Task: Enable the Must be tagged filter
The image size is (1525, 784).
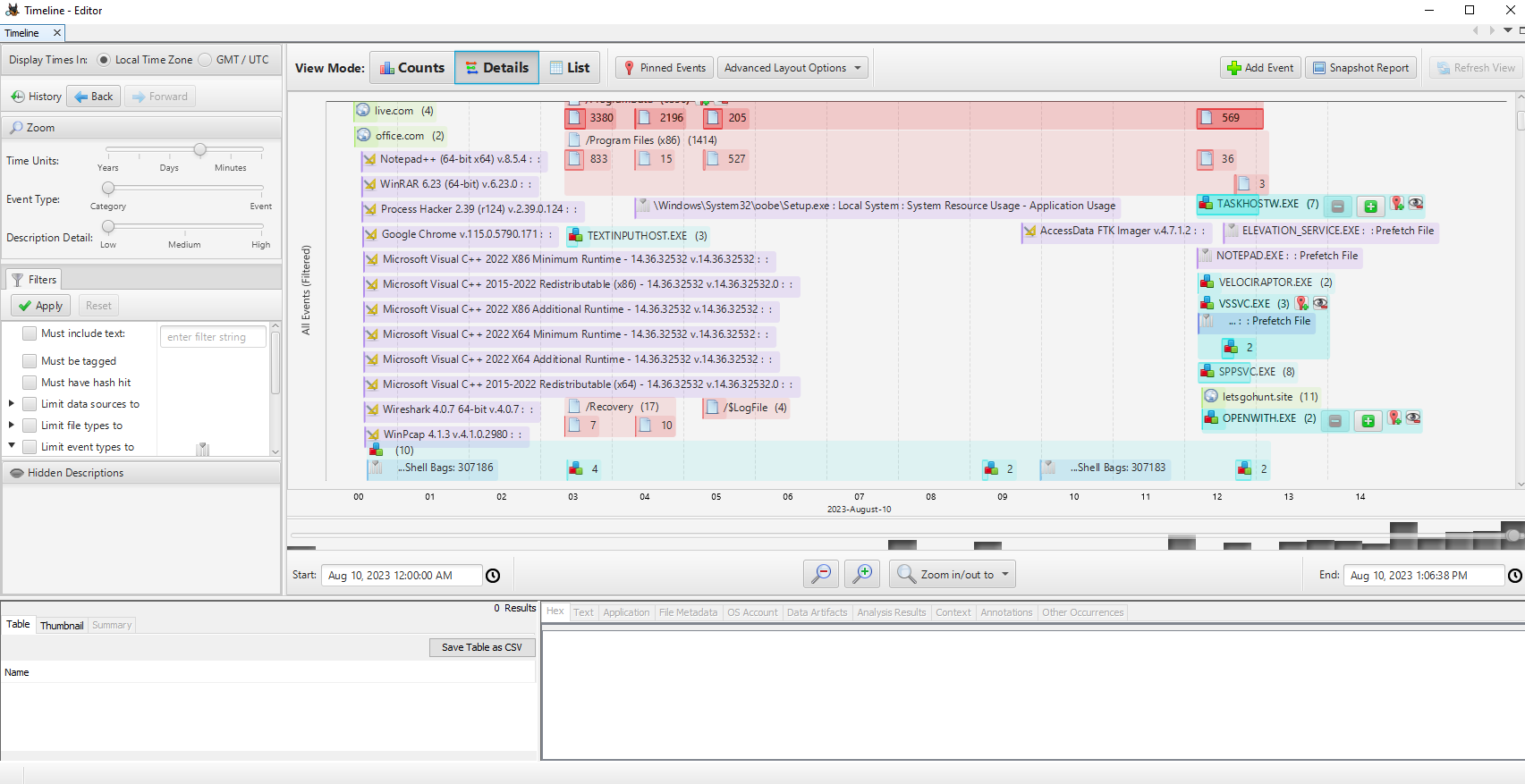Action: [x=30, y=361]
